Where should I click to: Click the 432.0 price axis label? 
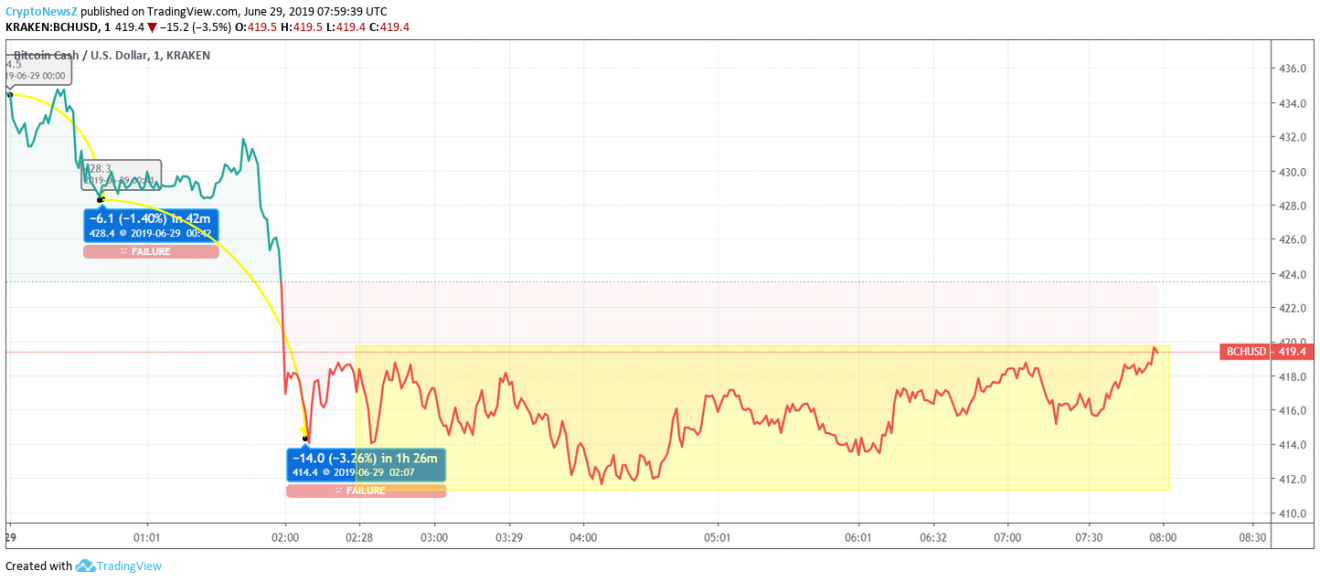tap(1294, 137)
